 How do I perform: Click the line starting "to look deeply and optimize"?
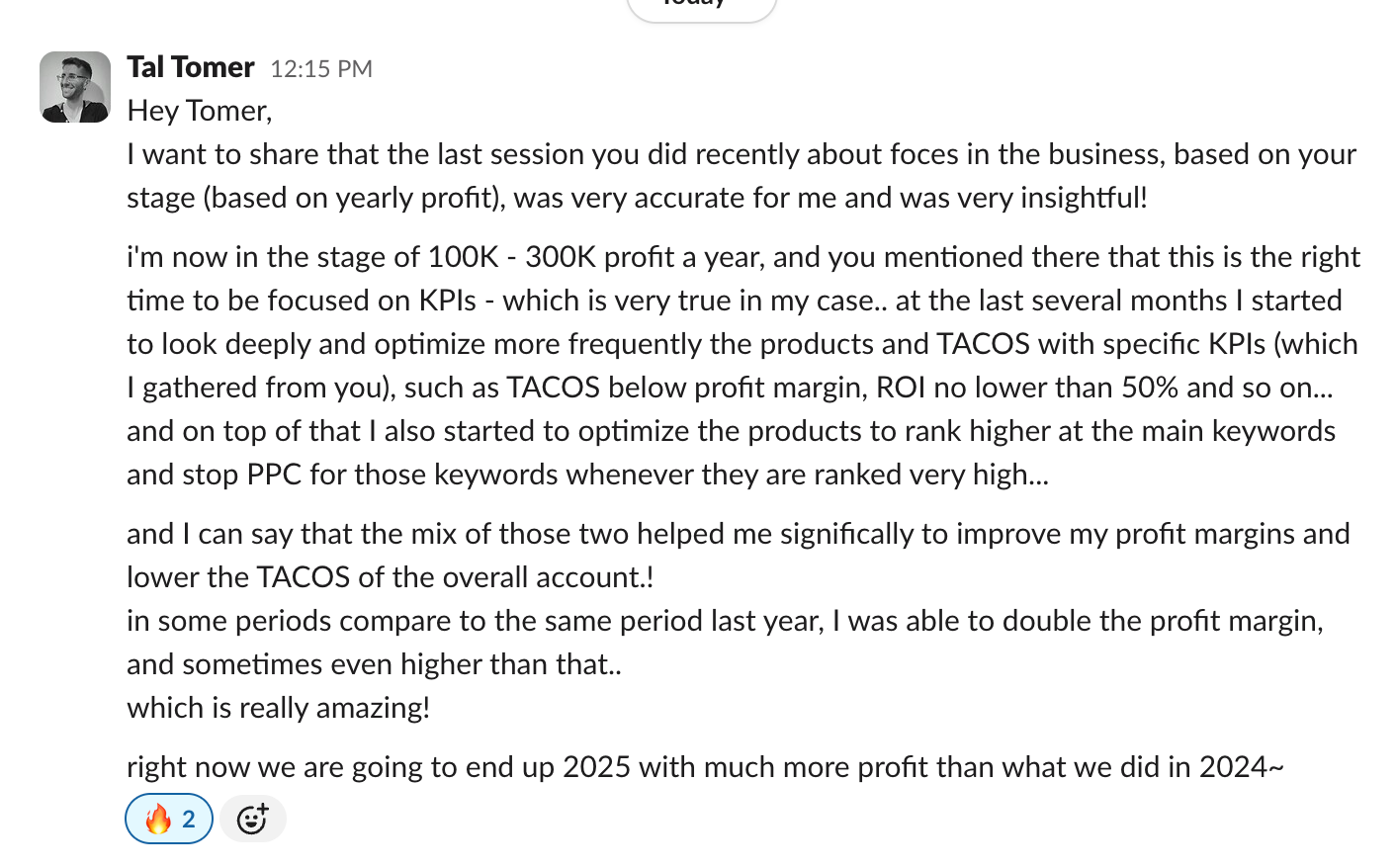pyautogui.click(x=742, y=344)
